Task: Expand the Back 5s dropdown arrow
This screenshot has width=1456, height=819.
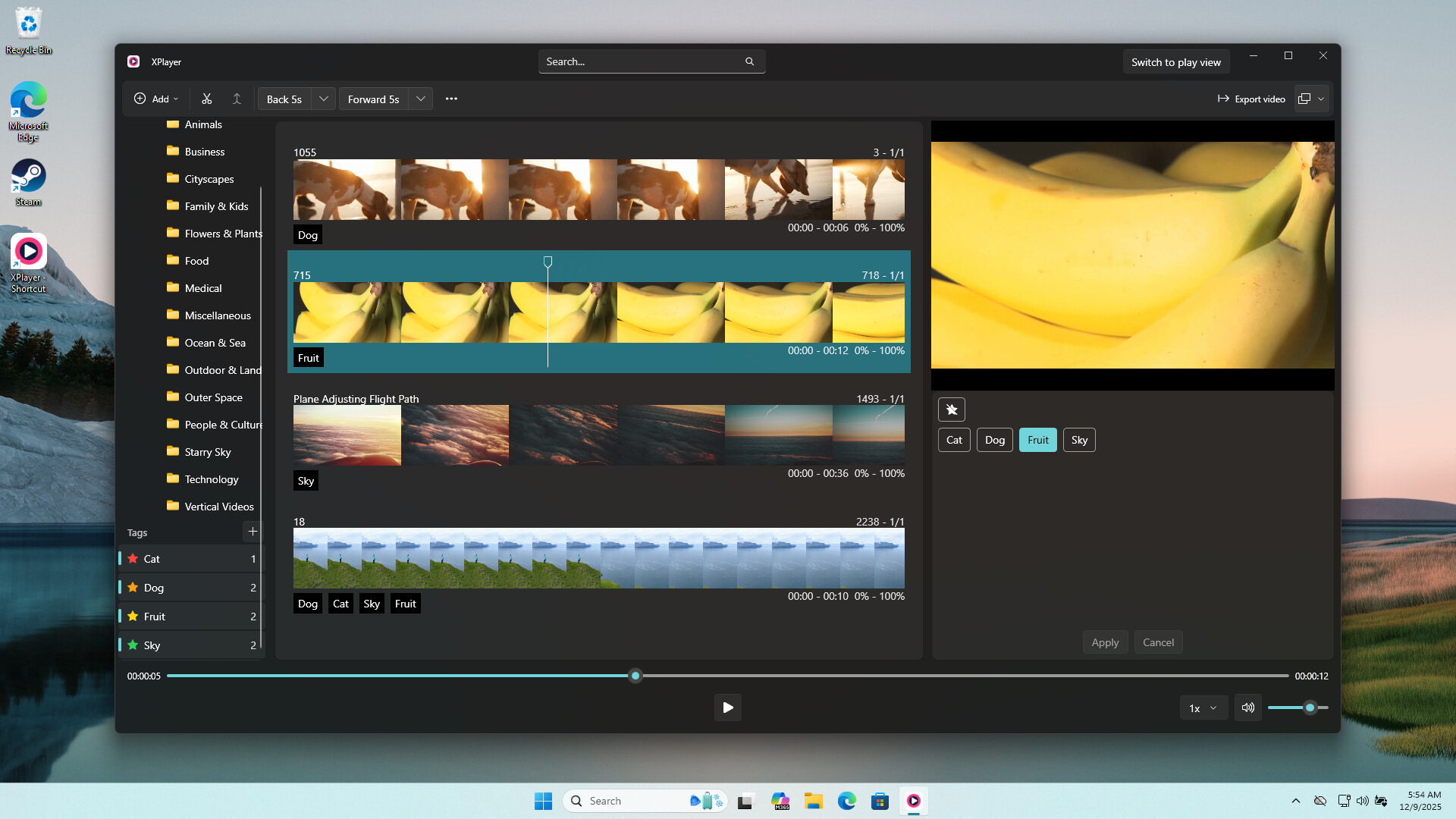Action: [323, 99]
